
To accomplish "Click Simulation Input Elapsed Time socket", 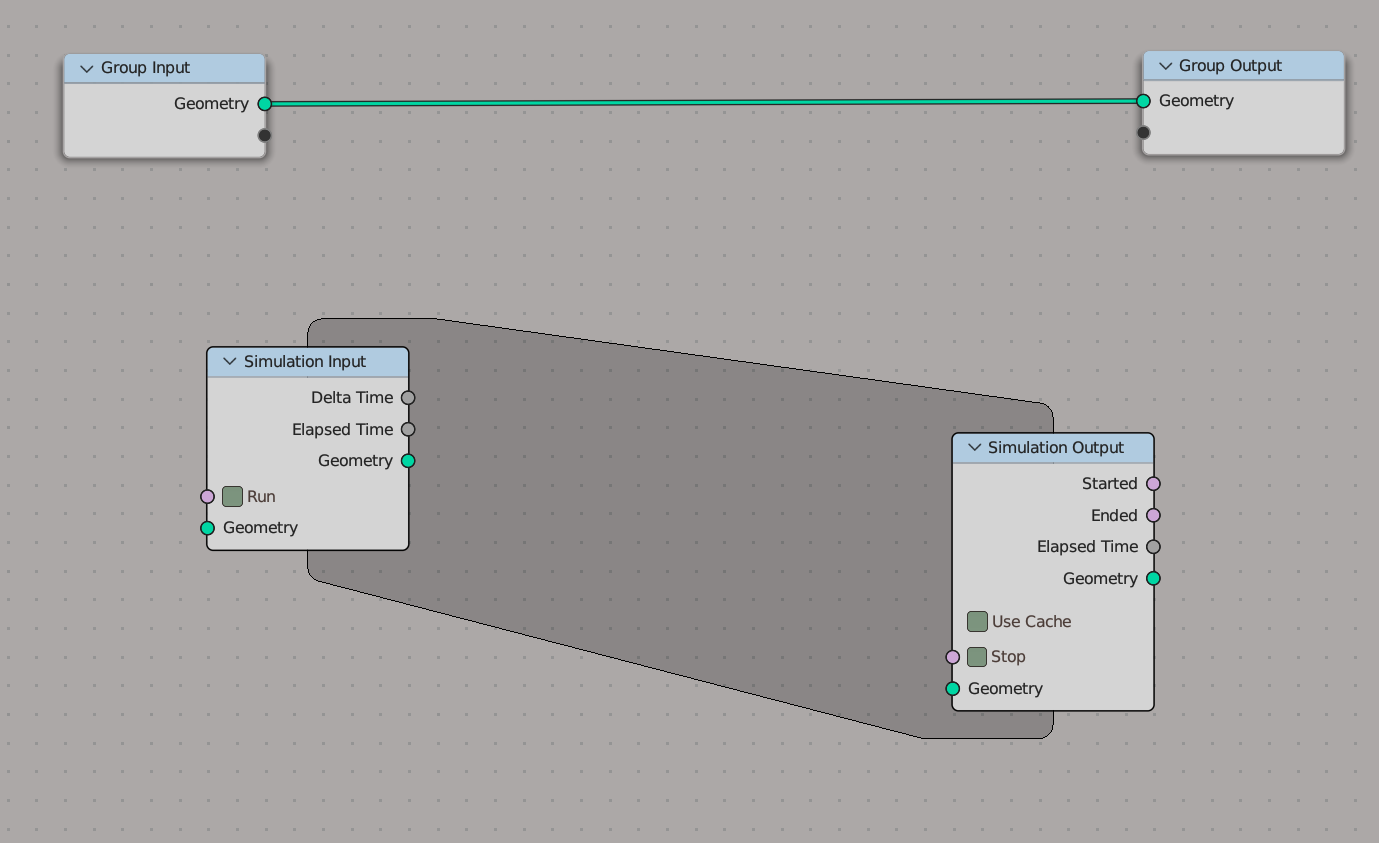I will point(408,429).
